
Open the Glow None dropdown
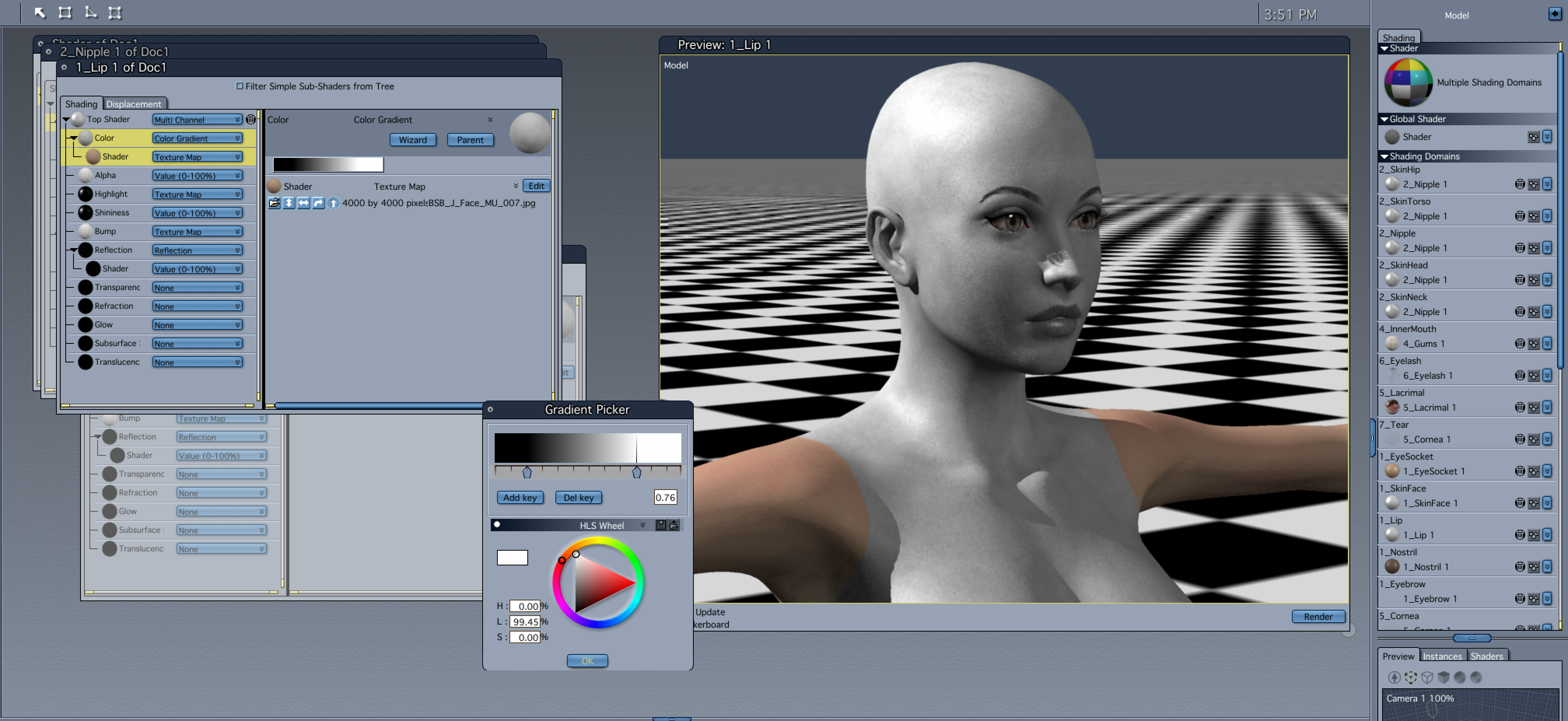tap(197, 325)
